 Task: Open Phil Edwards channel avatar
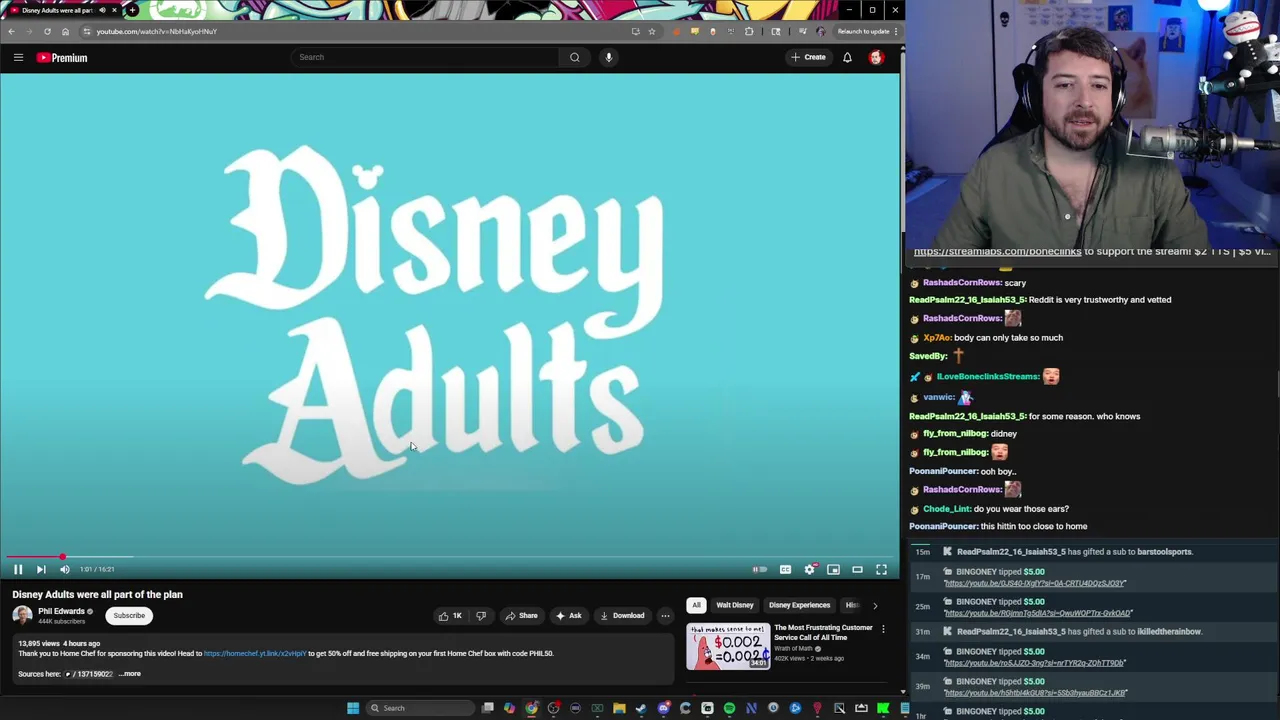pos(22,615)
